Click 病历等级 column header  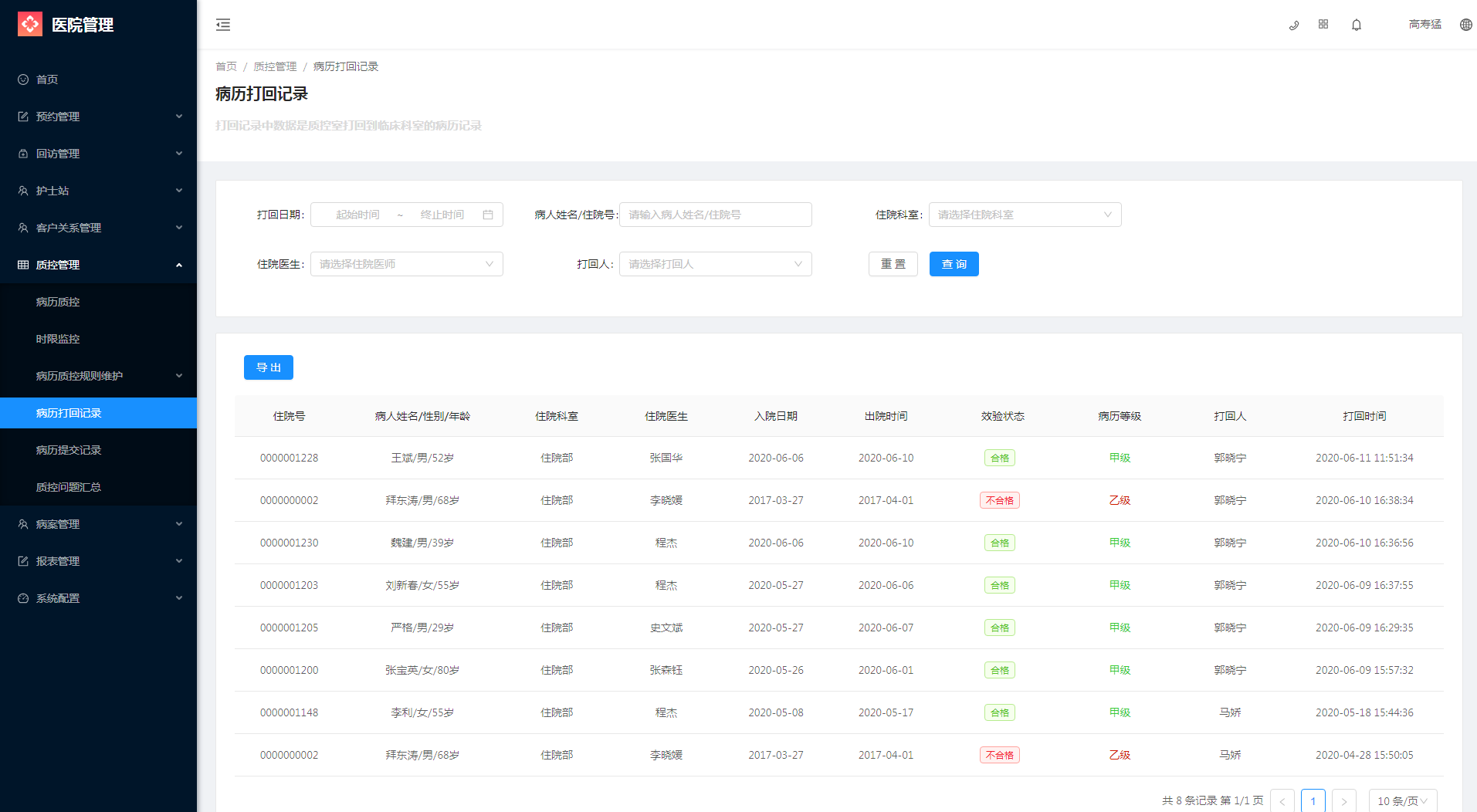pyautogui.click(x=1120, y=416)
